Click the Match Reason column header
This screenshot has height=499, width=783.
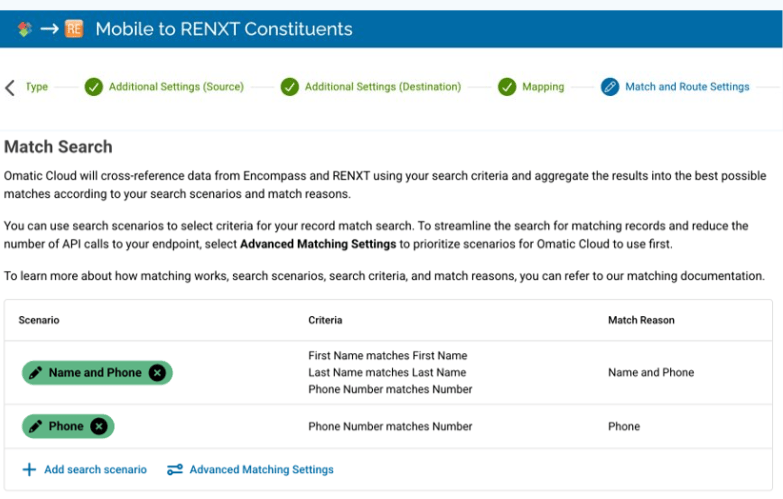641,320
